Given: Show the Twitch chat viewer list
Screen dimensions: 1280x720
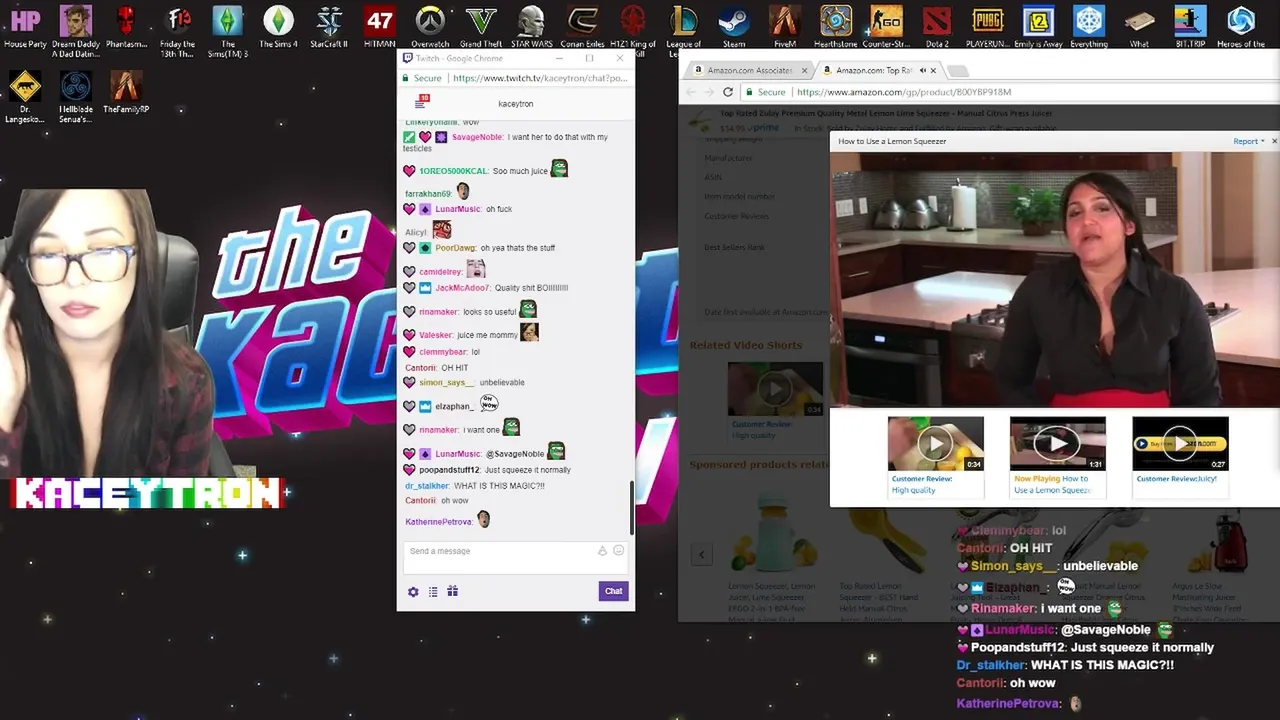Looking at the screenshot, I should [433, 591].
